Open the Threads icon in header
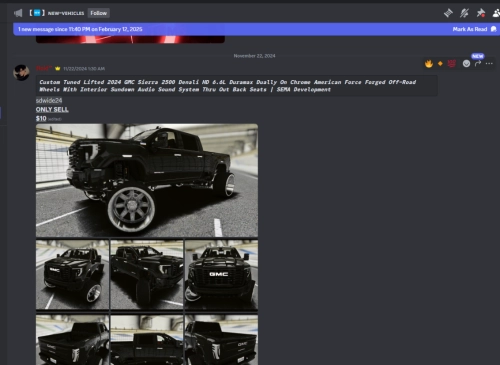The height and width of the screenshot is (365, 500). coord(448,13)
